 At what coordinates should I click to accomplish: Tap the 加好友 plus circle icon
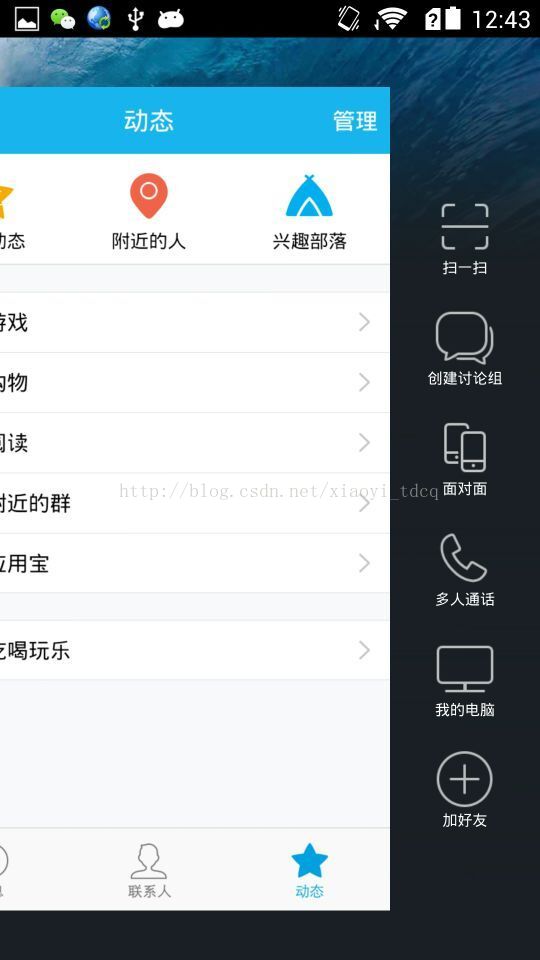[465, 779]
